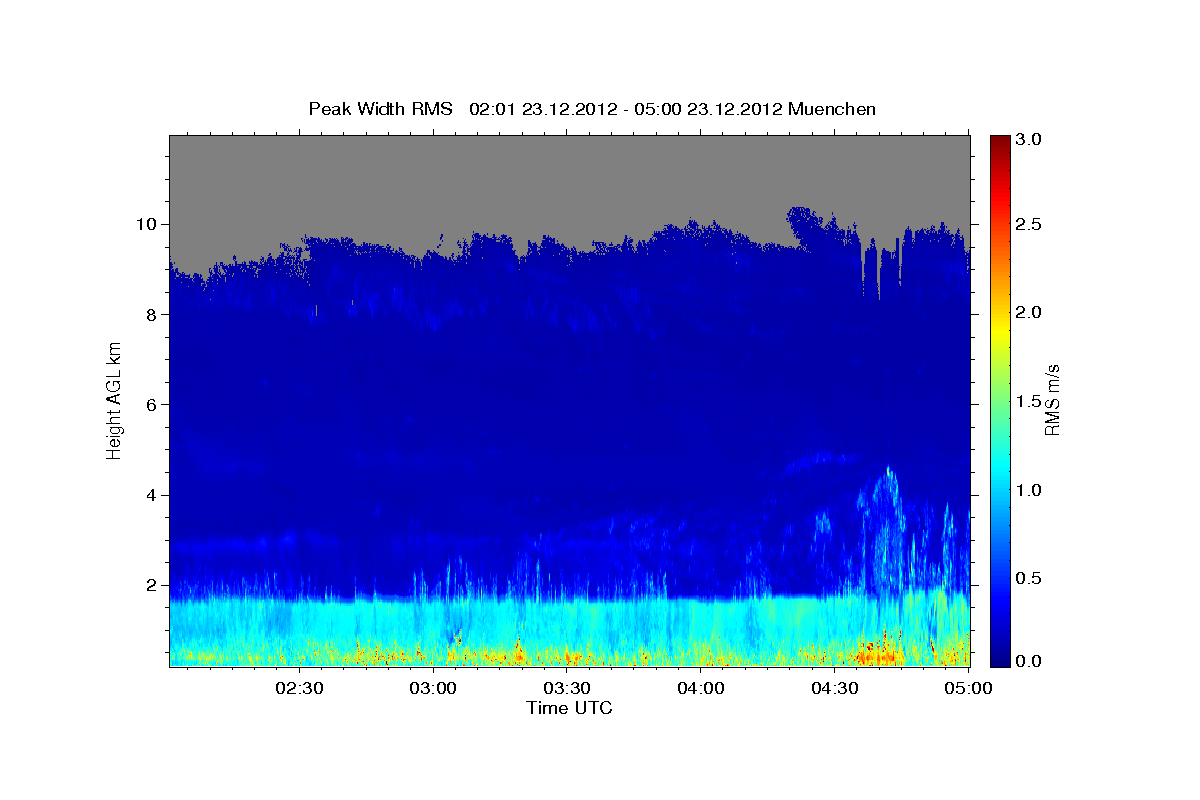This screenshot has width=1200, height=800.
Task: Click the 'Muenchen' location in title
Action: [x=832, y=109]
